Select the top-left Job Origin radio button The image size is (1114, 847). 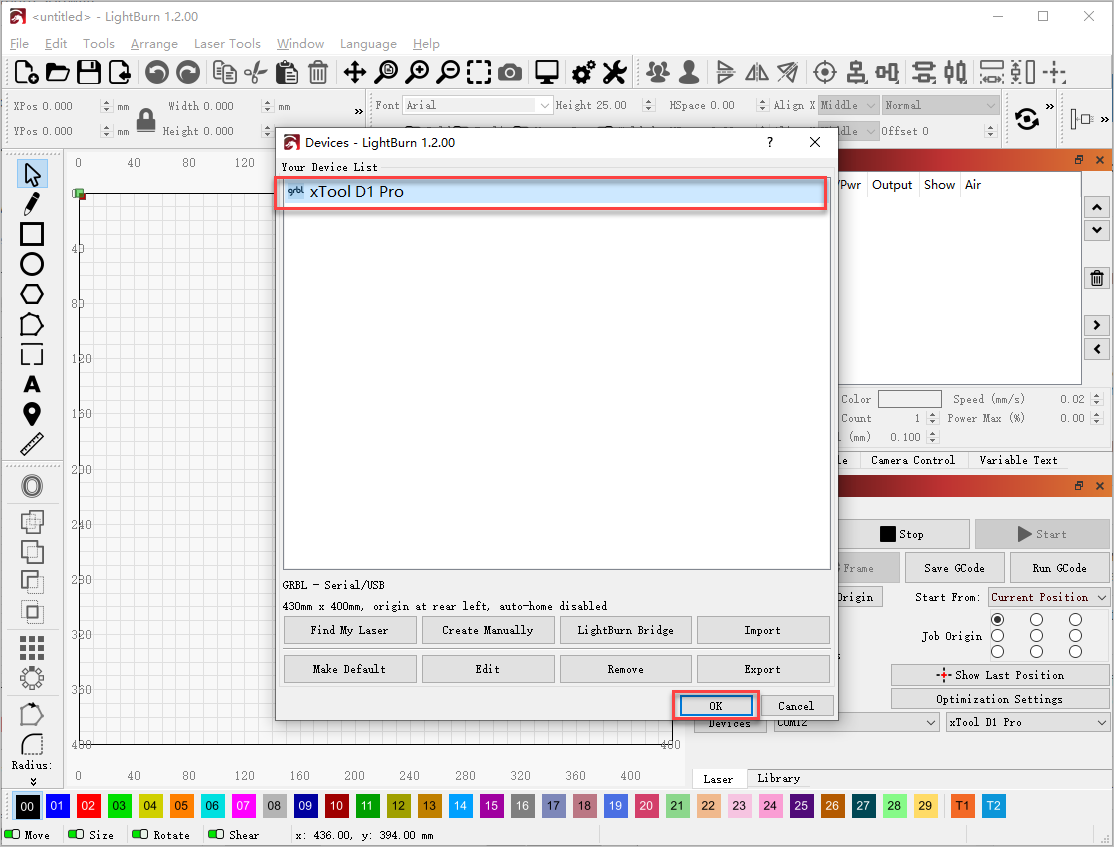pos(997,620)
